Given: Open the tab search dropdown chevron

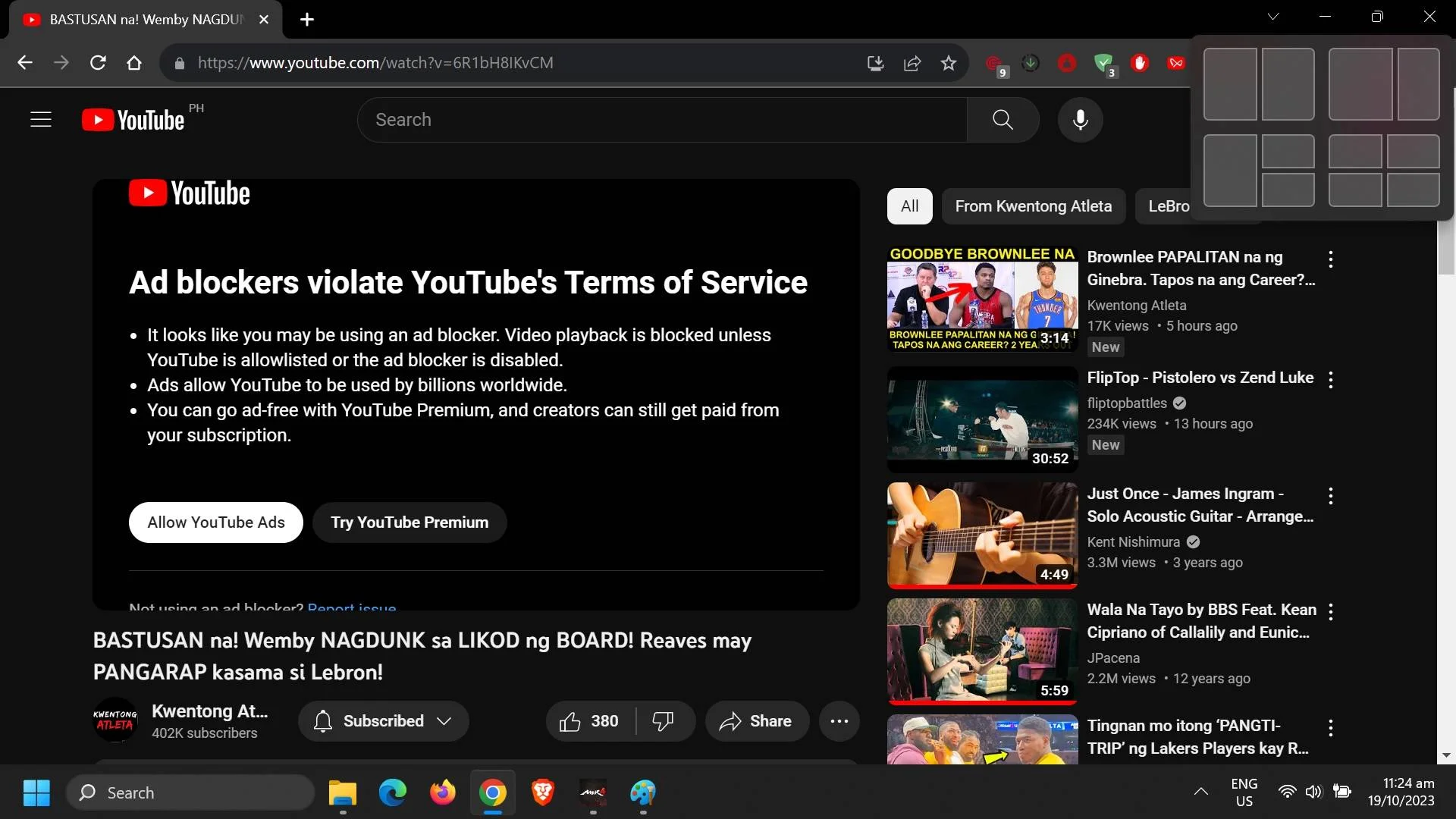Looking at the screenshot, I should [x=1273, y=17].
